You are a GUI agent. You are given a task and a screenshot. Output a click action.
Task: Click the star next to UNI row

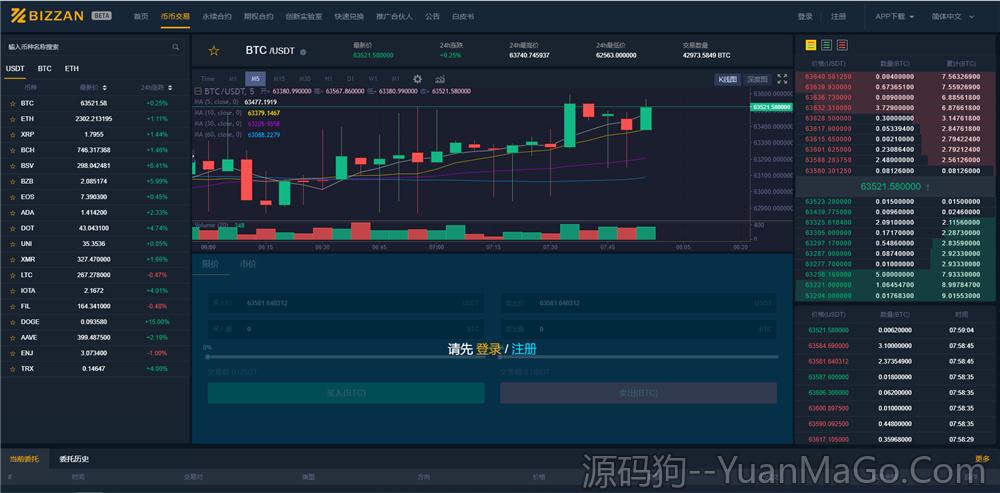12,244
